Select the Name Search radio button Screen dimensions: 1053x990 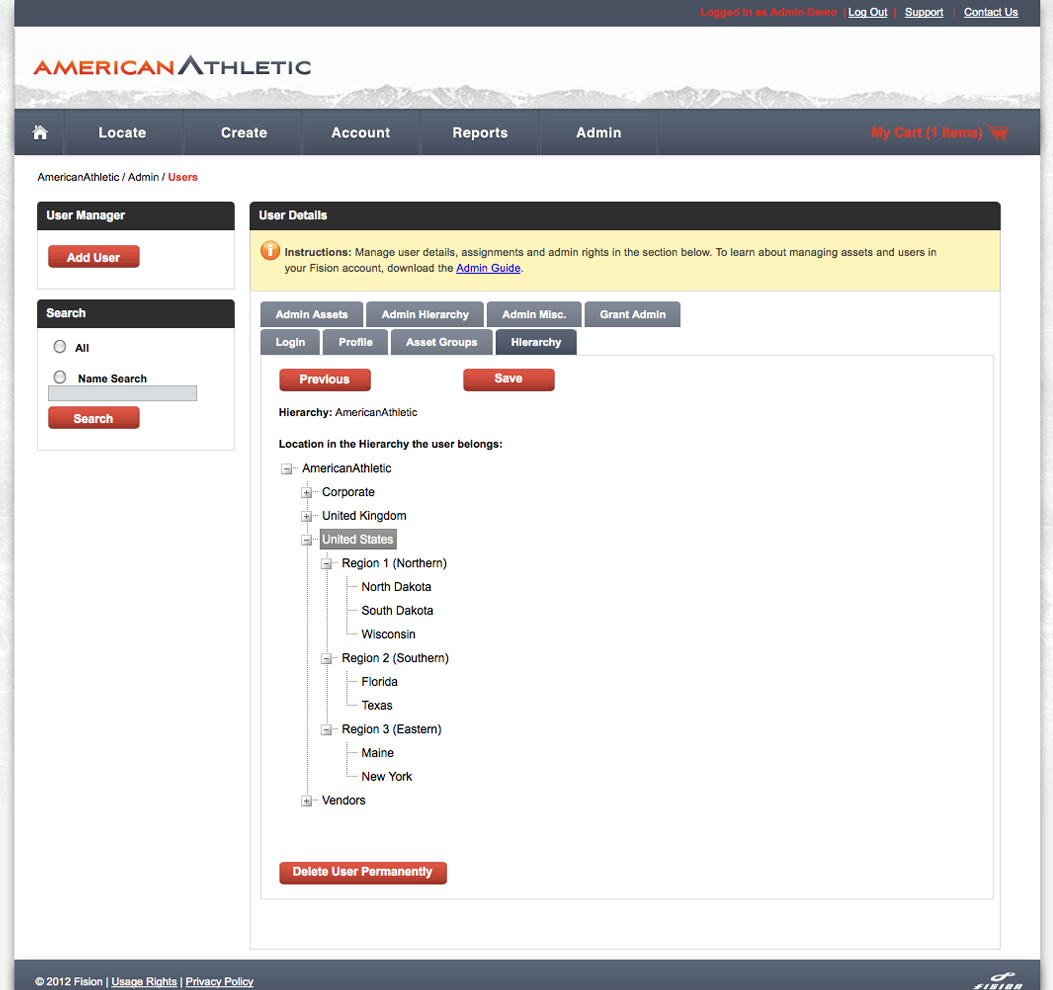click(60, 377)
